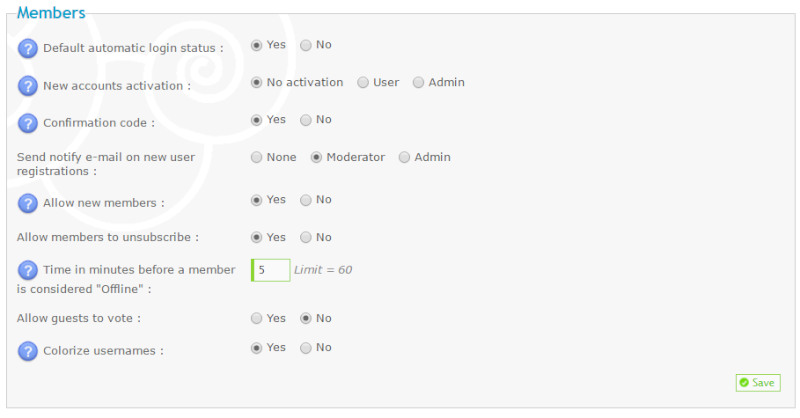Select No activation for new accounts
The width and height of the screenshot is (800, 418).
click(x=256, y=83)
